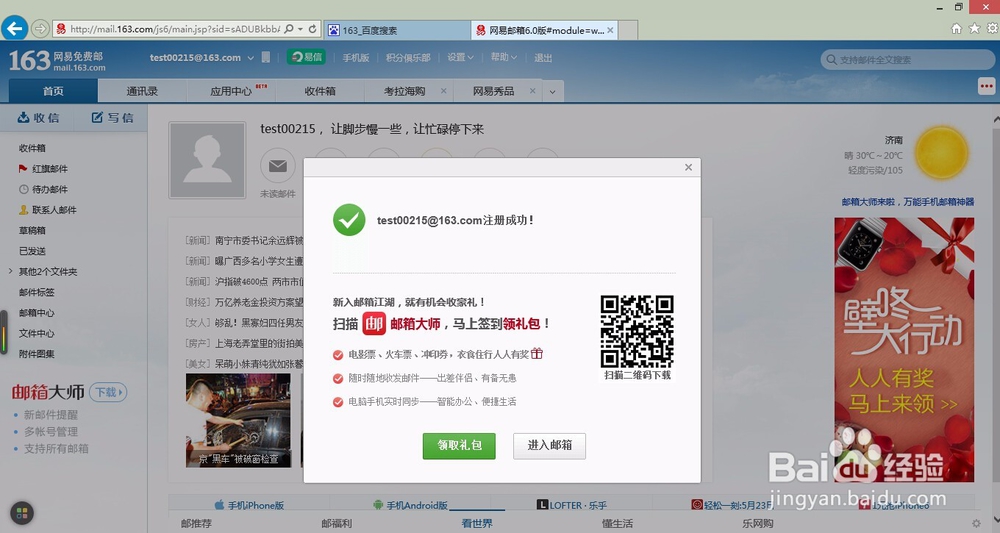Screen dimensions: 1000x533
Task: Open the 收件箱 tab
Action: pyautogui.click(x=320, y=91)
